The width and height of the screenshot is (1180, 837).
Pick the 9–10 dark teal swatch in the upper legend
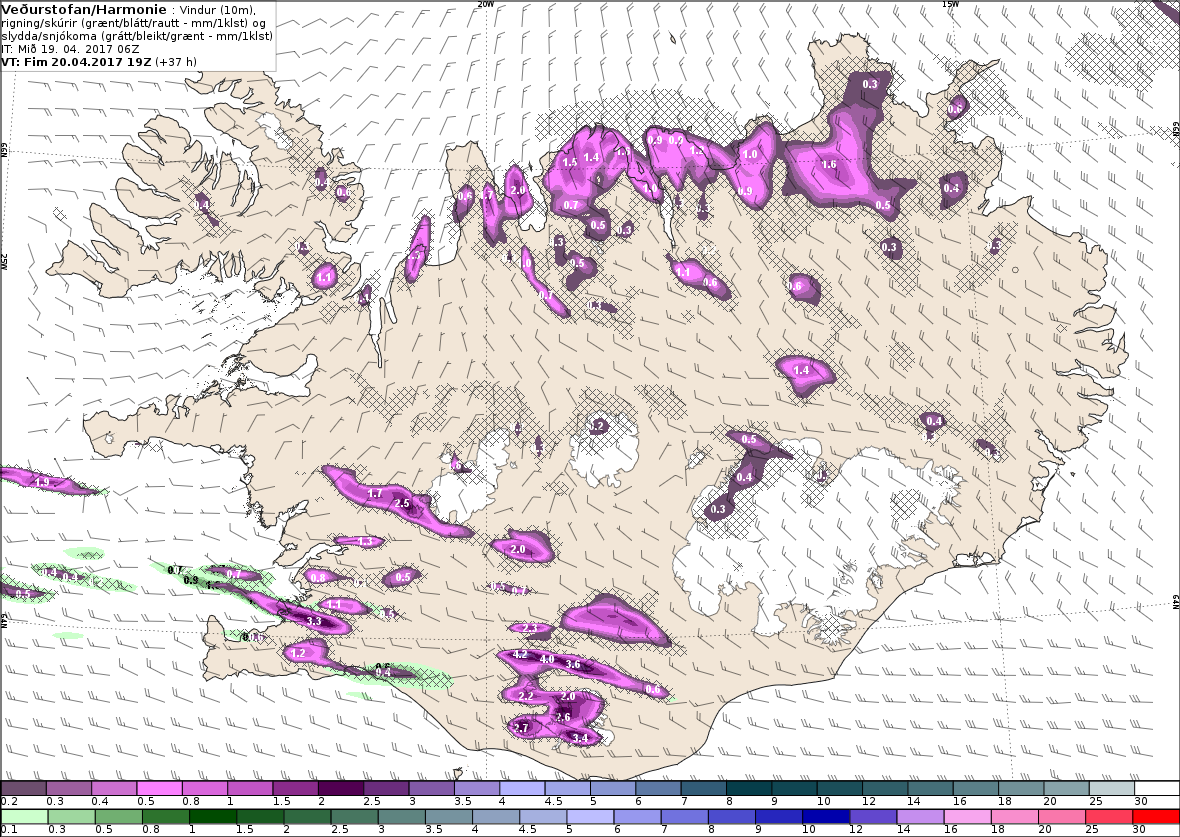coord(795,789)
